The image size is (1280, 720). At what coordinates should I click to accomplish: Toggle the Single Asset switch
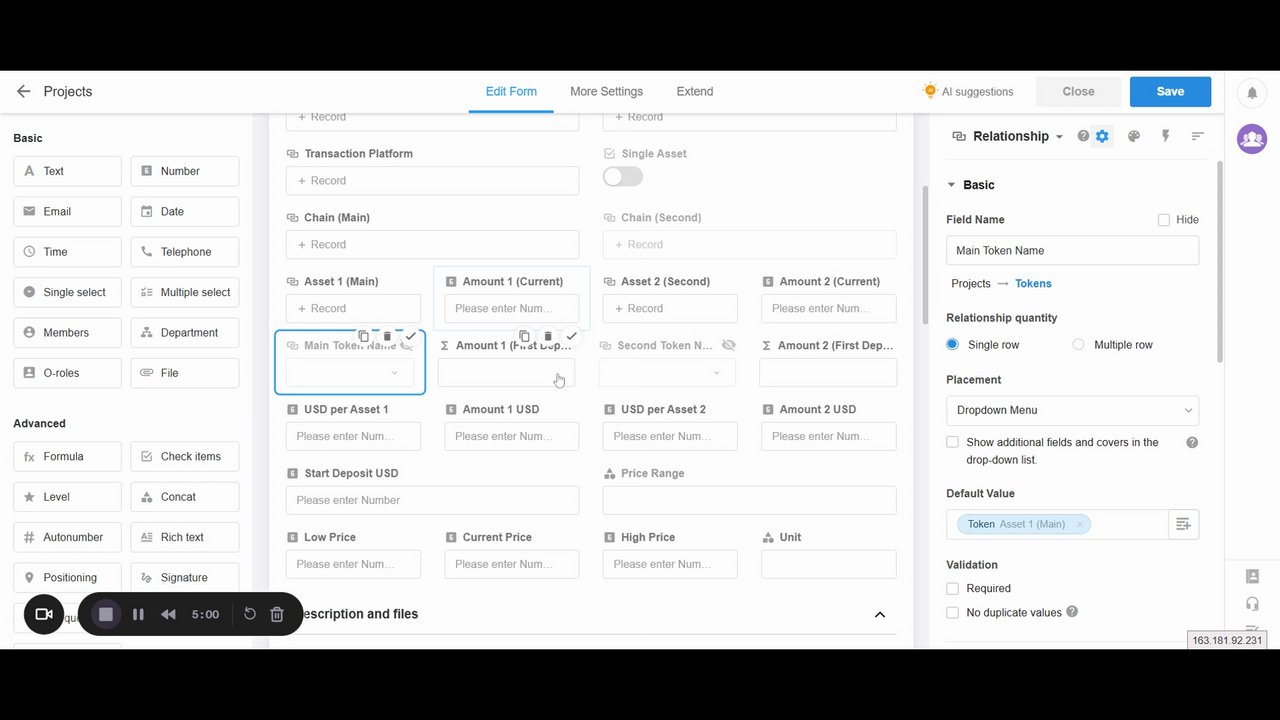(623, 177)
